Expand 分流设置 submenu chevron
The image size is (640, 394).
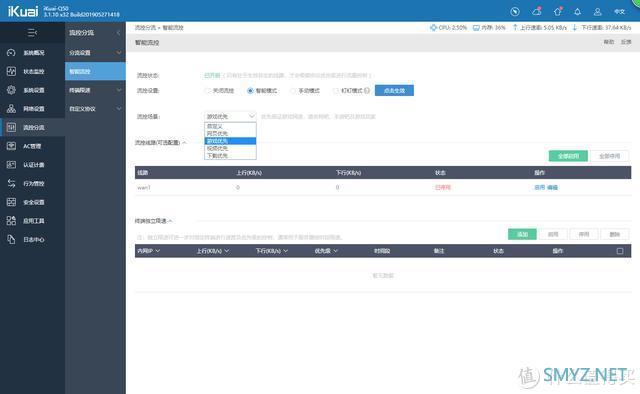[x=119, y=53]
